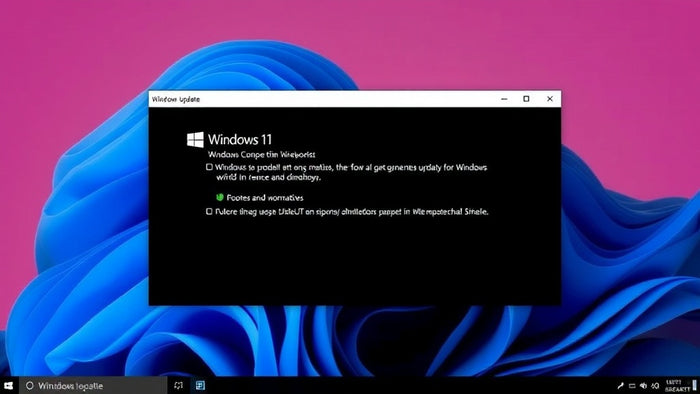Tick the checkbox starting with "Windows lo"

pos(209,167)
